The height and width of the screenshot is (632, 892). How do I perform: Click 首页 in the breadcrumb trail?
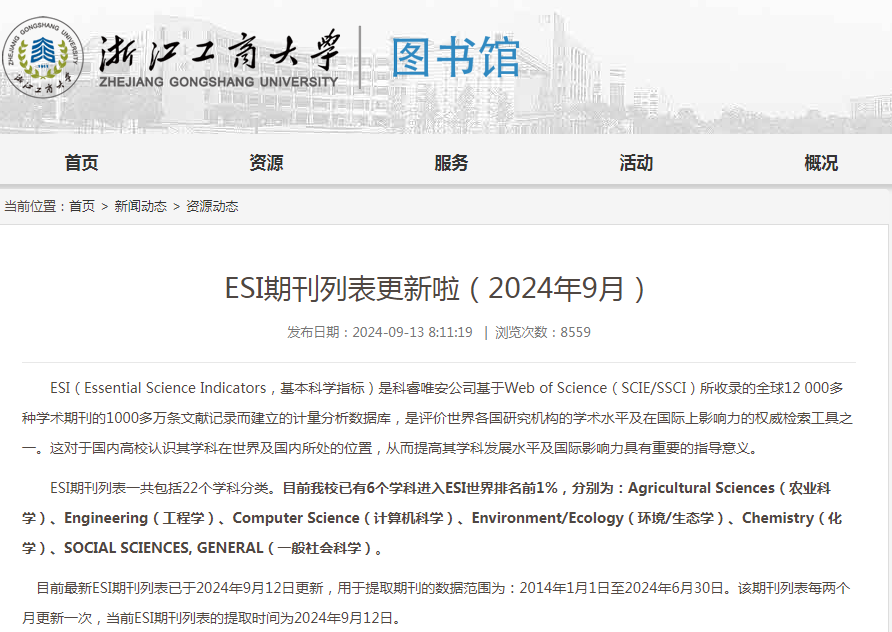click(82, 206)
